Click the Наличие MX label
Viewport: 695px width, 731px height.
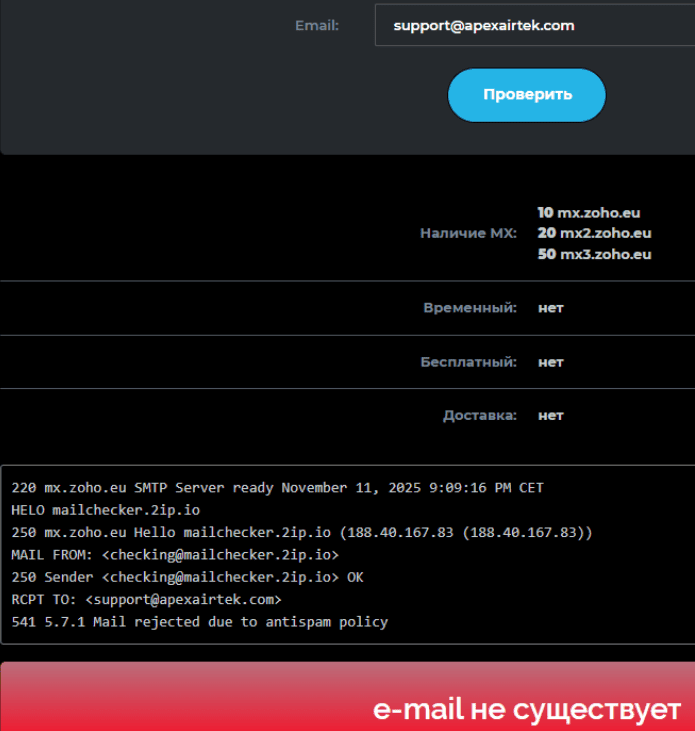468,233
